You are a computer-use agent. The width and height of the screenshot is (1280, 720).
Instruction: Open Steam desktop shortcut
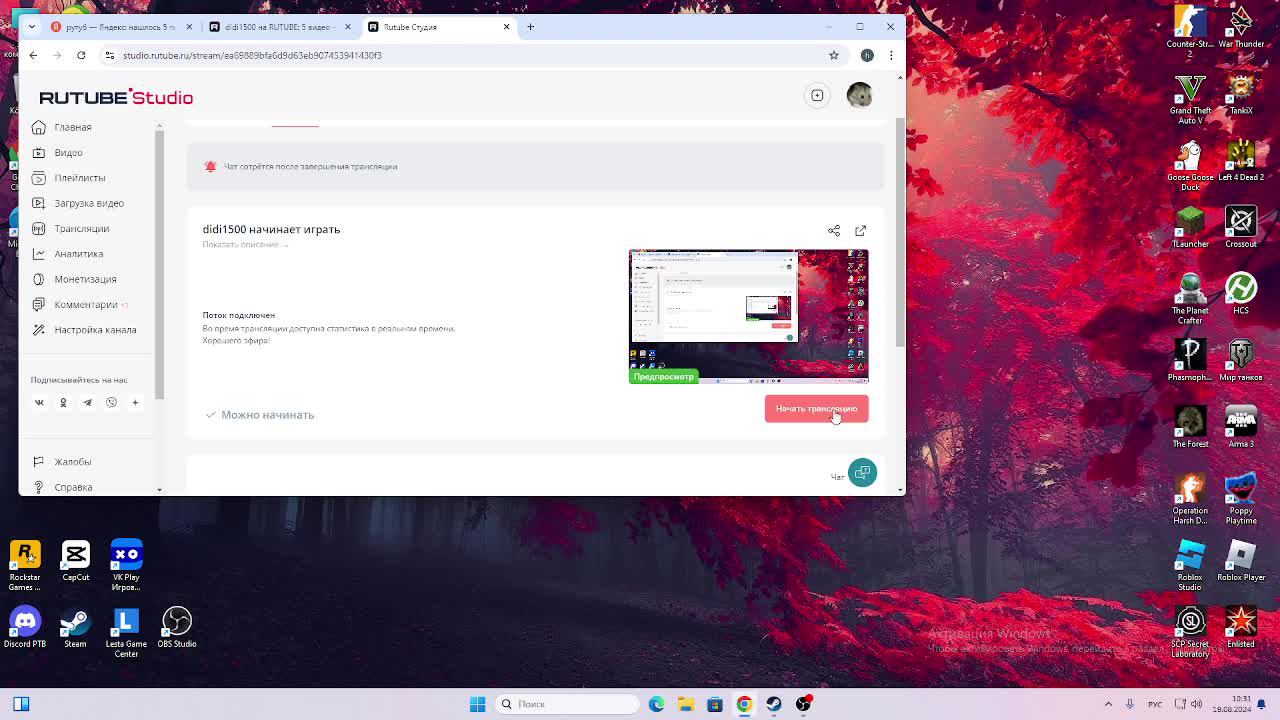tap(75, 627)
